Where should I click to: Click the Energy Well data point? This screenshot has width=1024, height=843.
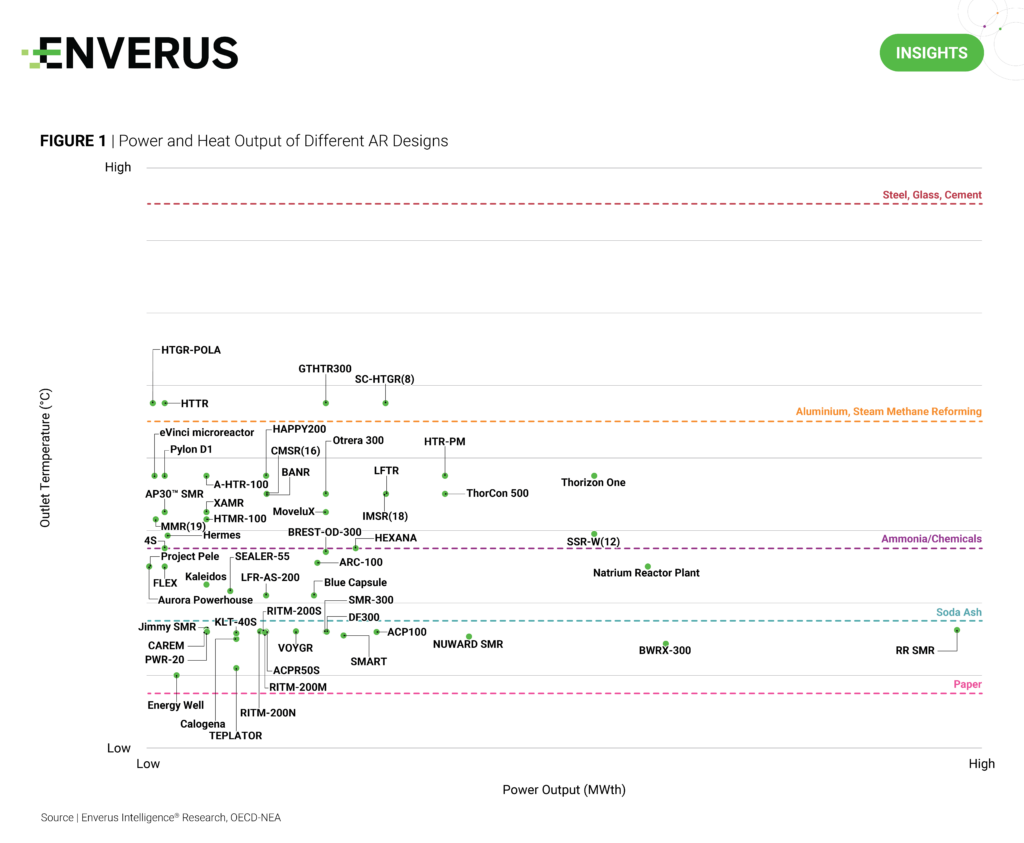tap(177, 676)
